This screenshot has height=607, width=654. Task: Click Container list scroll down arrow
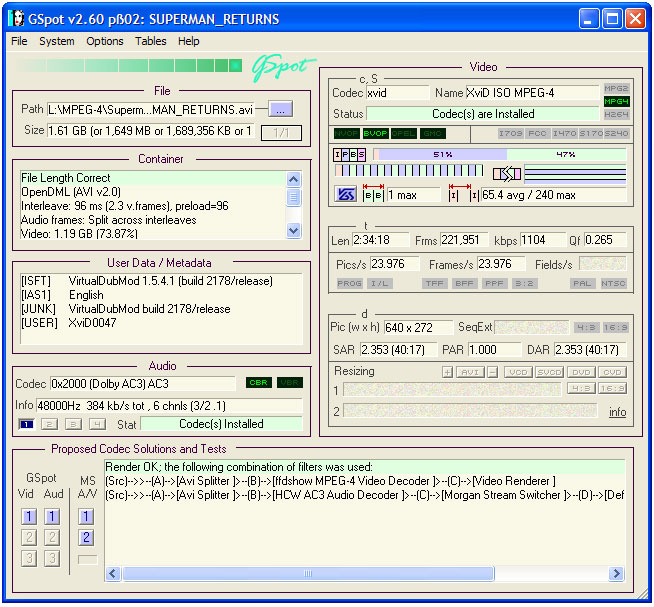[x=294, y=230]
